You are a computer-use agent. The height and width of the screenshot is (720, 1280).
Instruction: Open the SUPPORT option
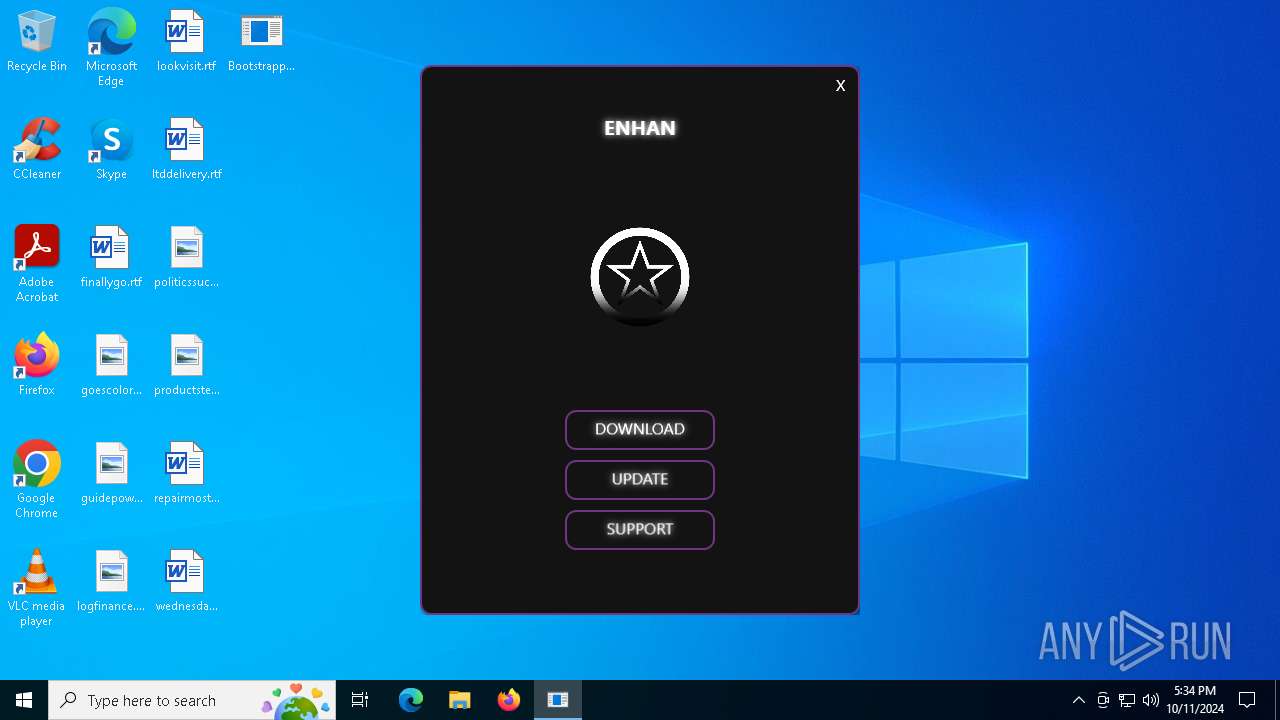tap(640, 530)
